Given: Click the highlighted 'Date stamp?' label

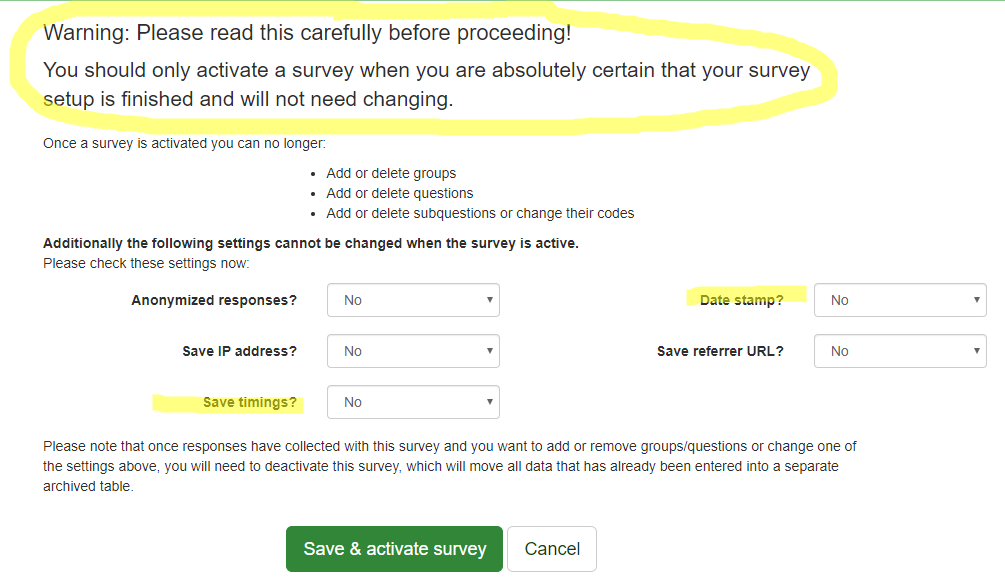Looking at the screenshot, I should 741,300.
